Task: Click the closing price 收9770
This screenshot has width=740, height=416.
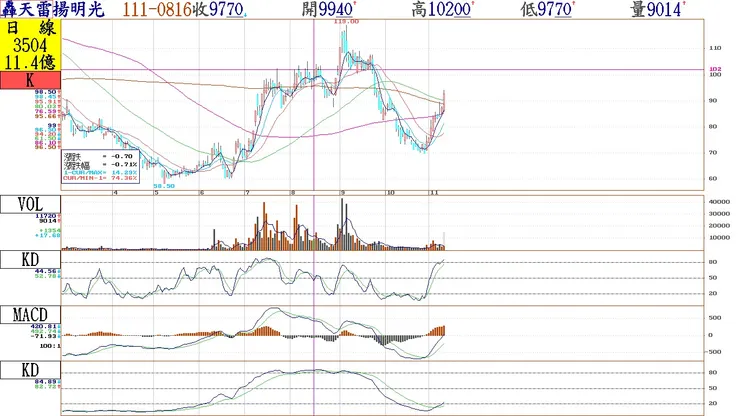Action: coord(218,9)
